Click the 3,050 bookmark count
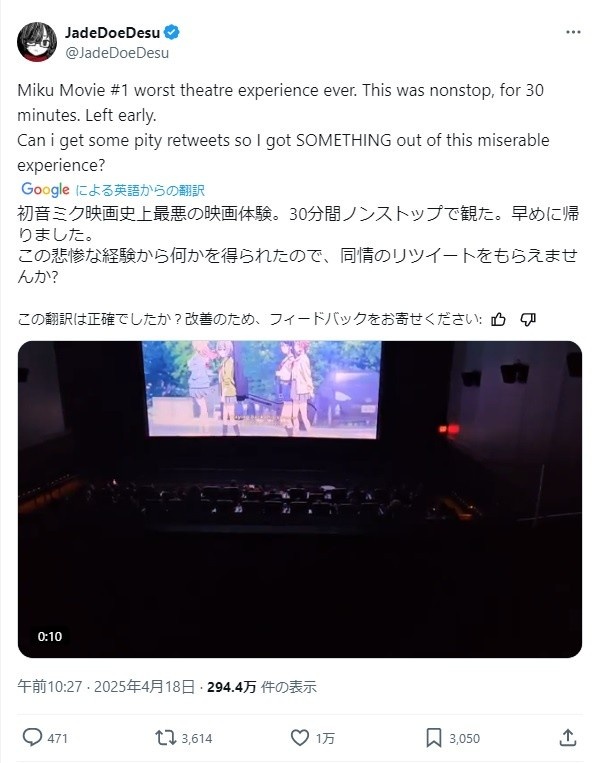 [464, 739]
